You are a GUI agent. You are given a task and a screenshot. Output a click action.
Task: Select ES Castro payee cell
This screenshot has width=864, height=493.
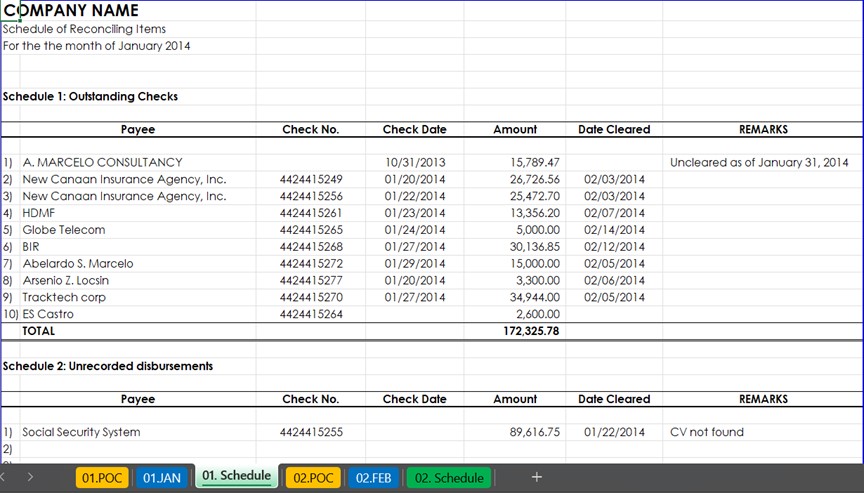coord(48,314)
